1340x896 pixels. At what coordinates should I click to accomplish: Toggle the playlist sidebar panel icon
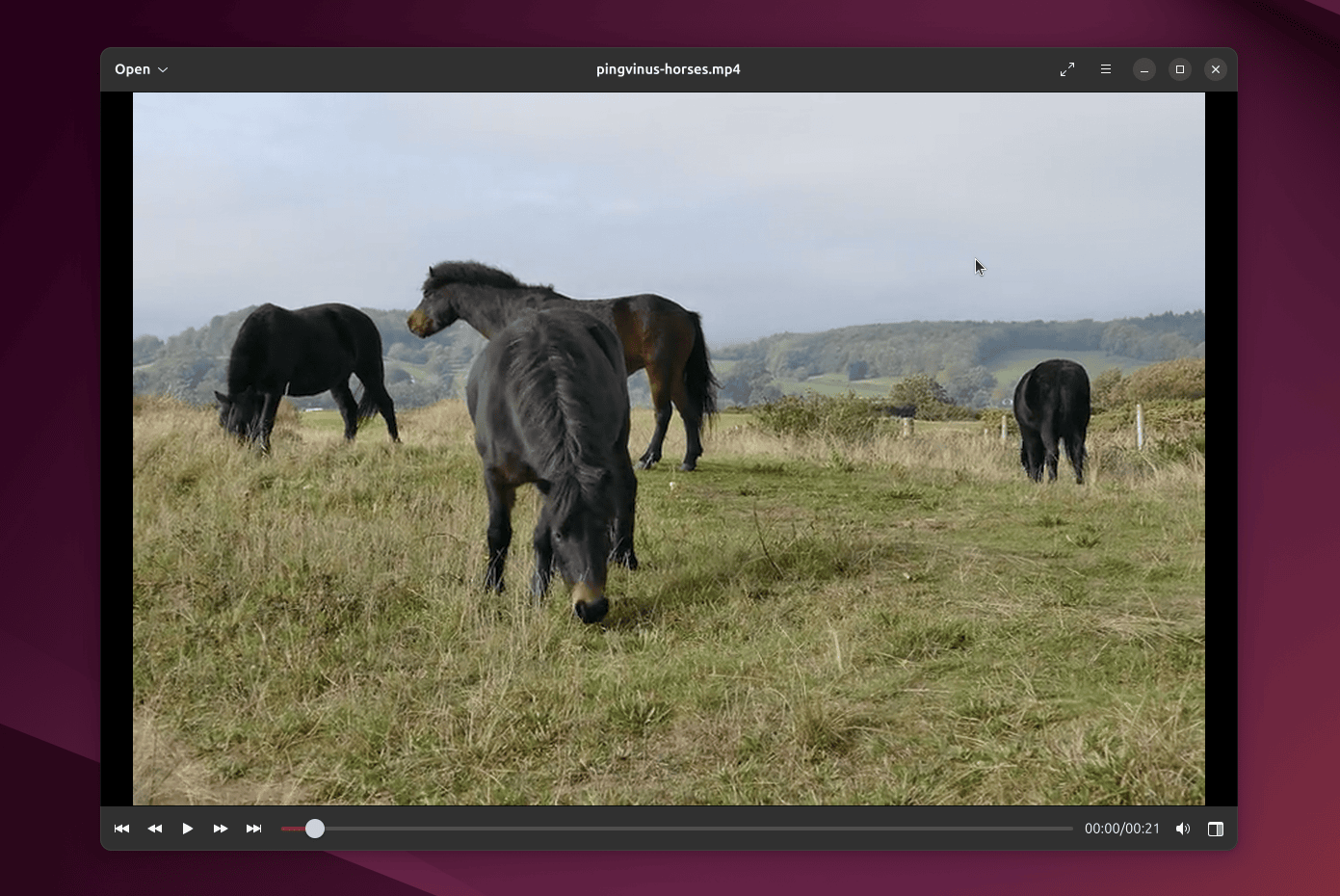pos(1216,829)
